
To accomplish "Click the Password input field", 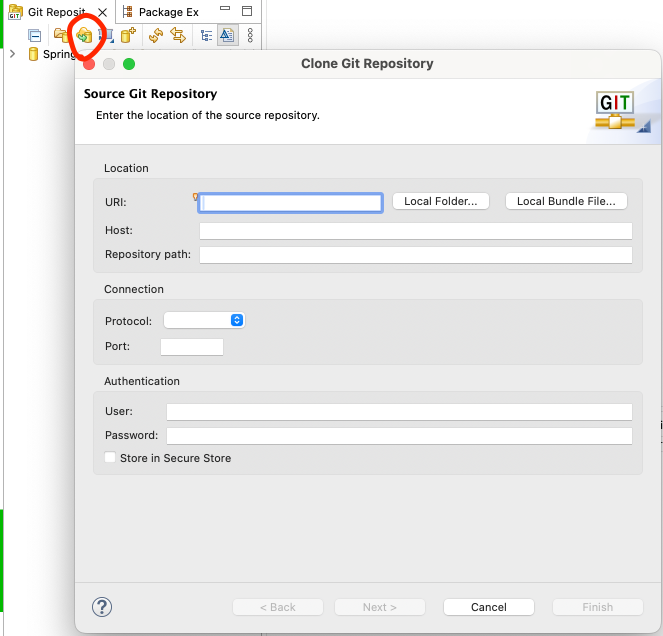I will [x=399, y=436].
